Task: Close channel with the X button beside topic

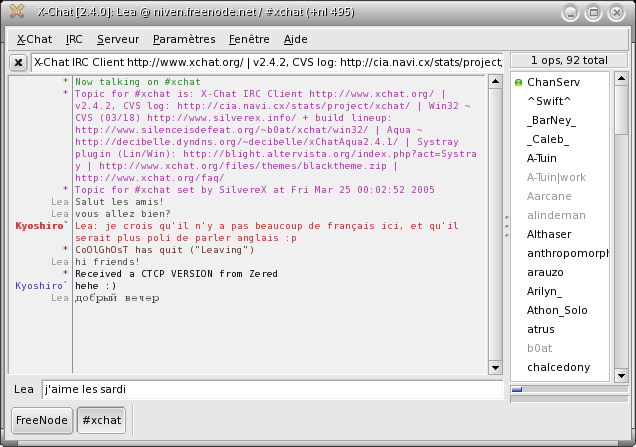Action: (18, 62)
